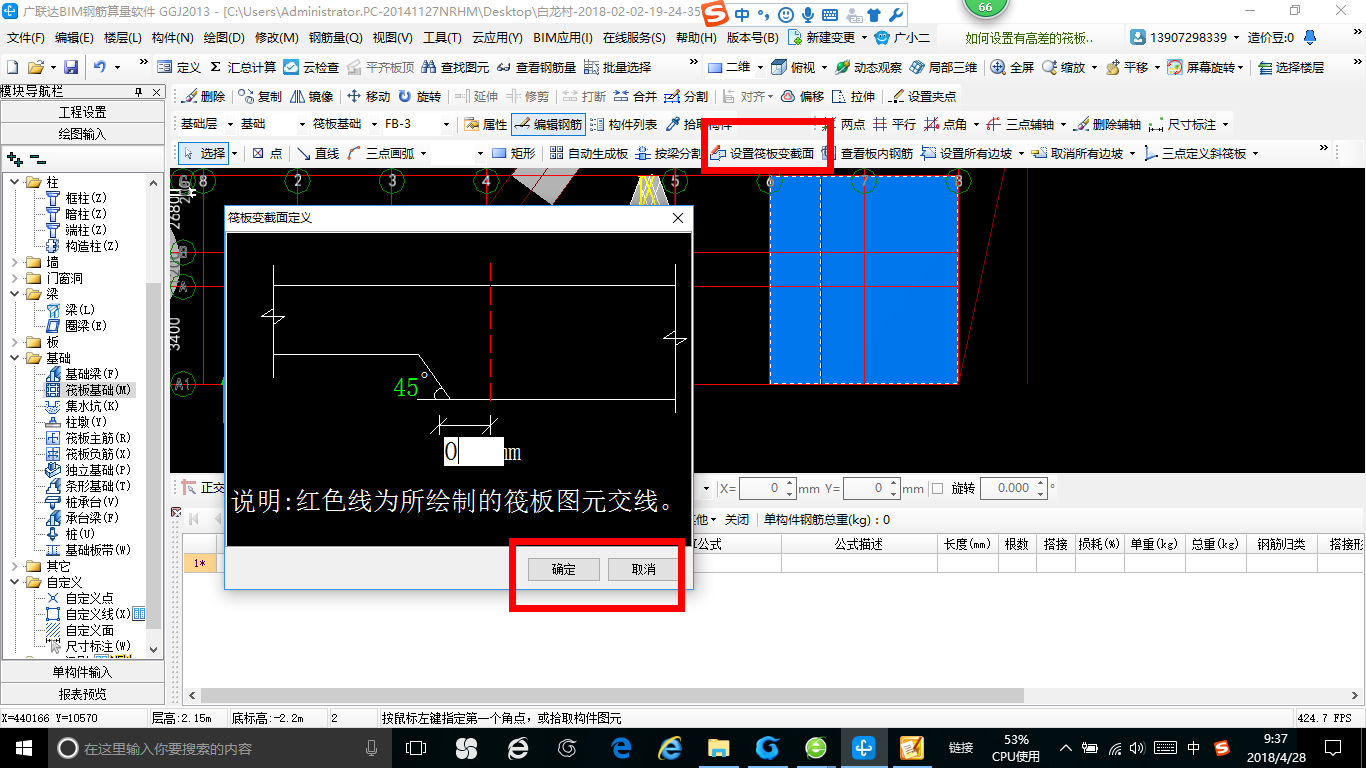
Task: Open 查看钢筋量 rebar quantity view
Action: point(537,67)
